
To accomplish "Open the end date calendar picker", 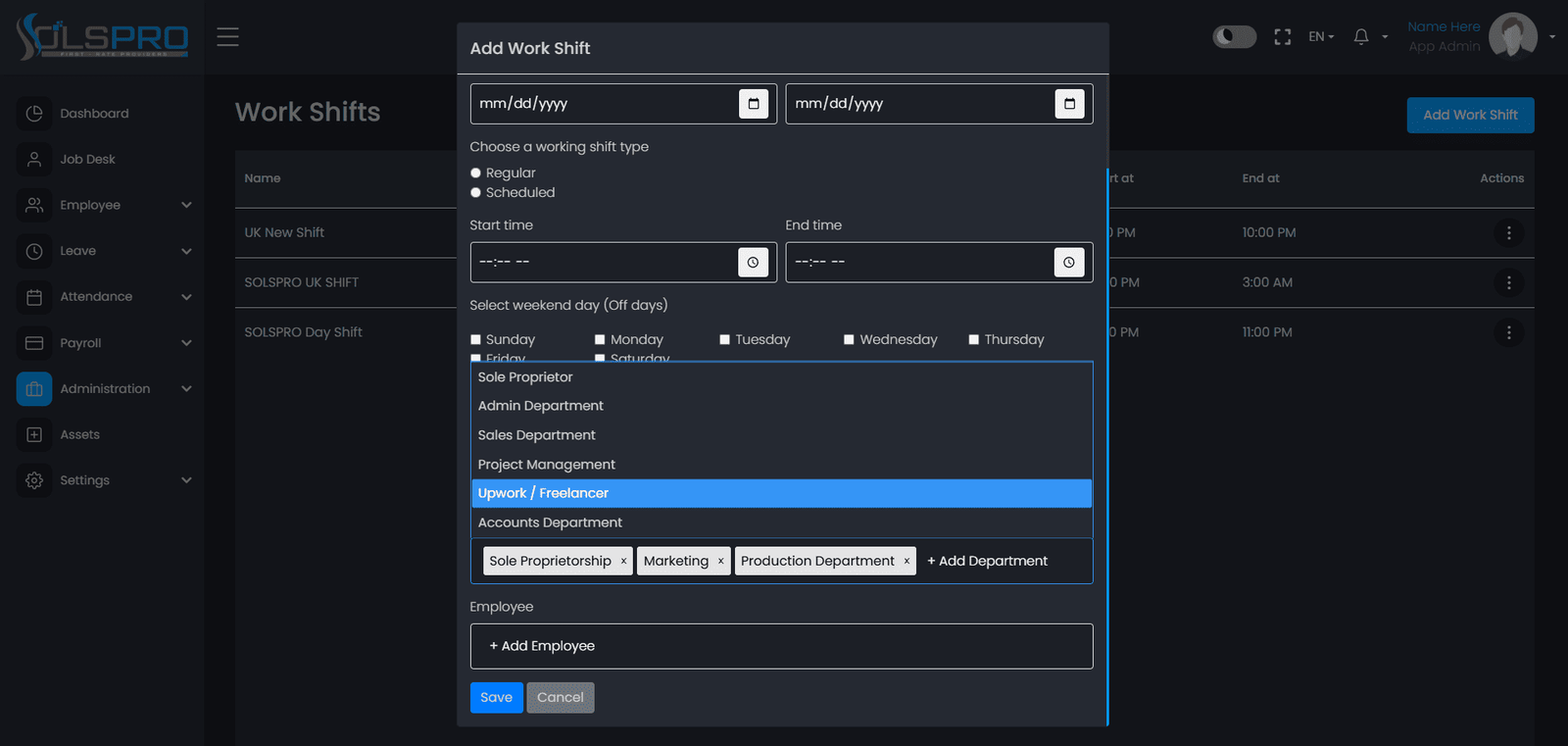I will tap(1069, 104).
